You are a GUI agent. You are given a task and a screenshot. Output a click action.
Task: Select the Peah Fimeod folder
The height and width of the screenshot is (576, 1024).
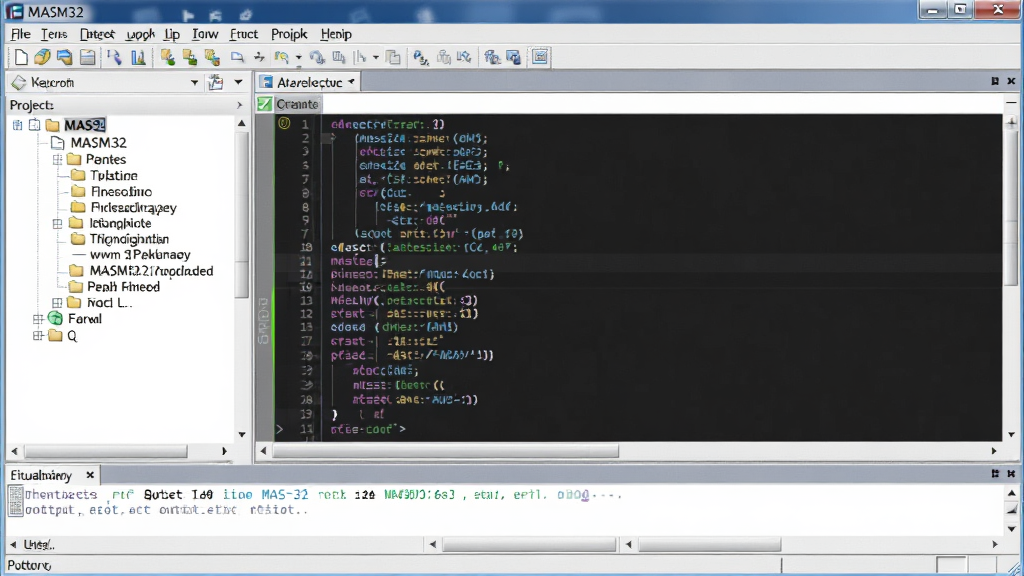[x=123, y=287]
